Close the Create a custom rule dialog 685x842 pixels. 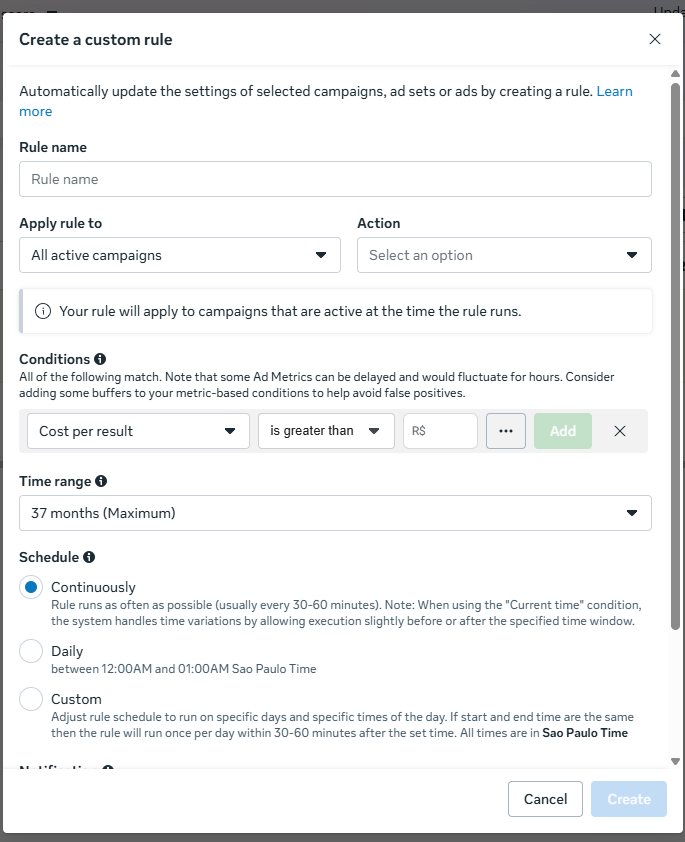655,40
